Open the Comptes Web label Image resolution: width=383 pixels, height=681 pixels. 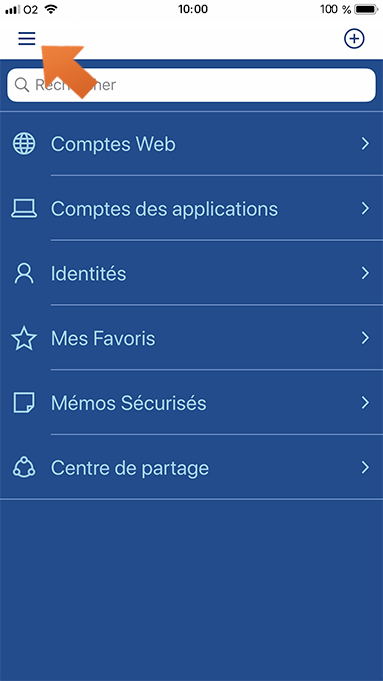(113, 144)
